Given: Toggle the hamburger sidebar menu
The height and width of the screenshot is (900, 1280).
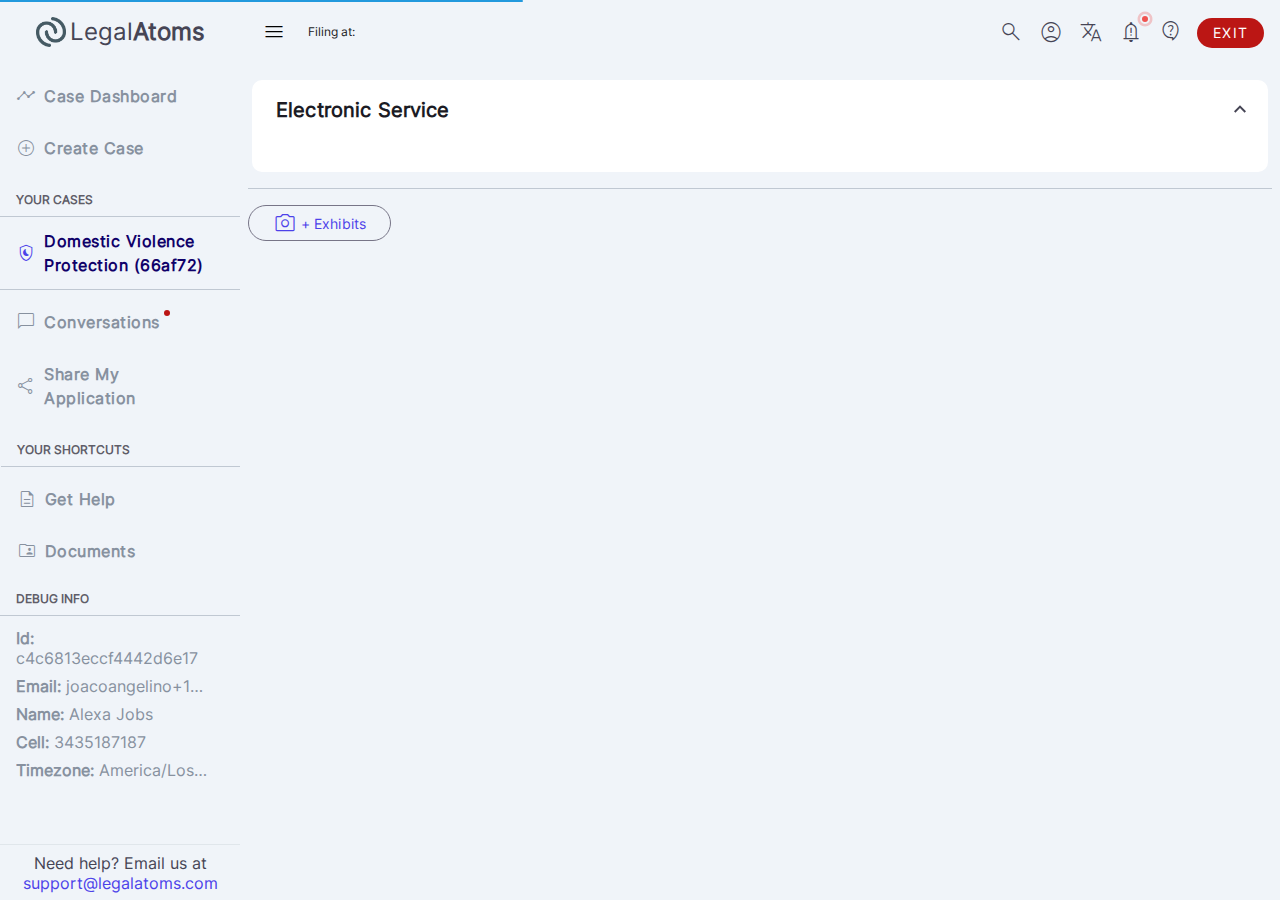Looking at the screenshot, I should pos(274,32).
